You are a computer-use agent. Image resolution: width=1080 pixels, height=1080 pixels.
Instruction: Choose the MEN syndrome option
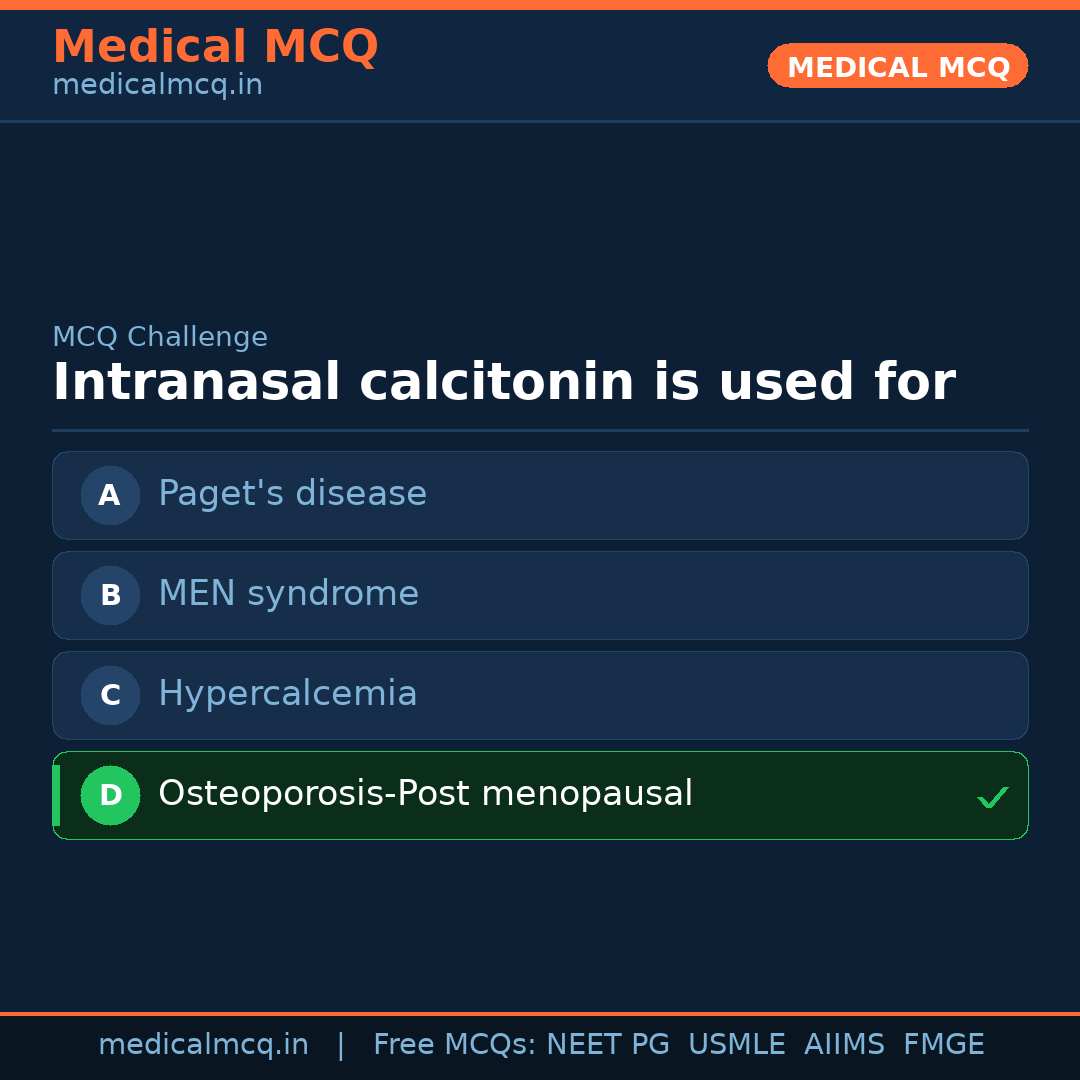point(288,594)
